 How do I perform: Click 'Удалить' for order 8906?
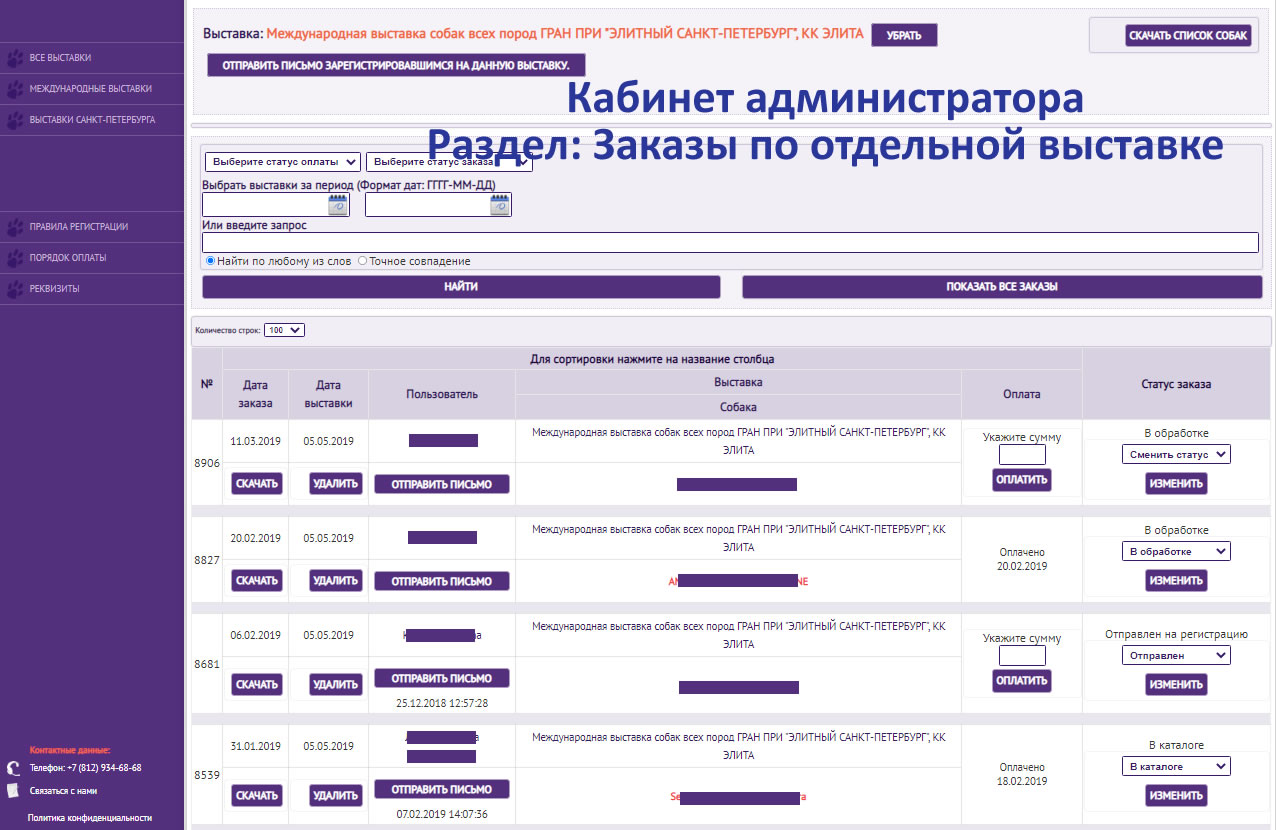335,484
